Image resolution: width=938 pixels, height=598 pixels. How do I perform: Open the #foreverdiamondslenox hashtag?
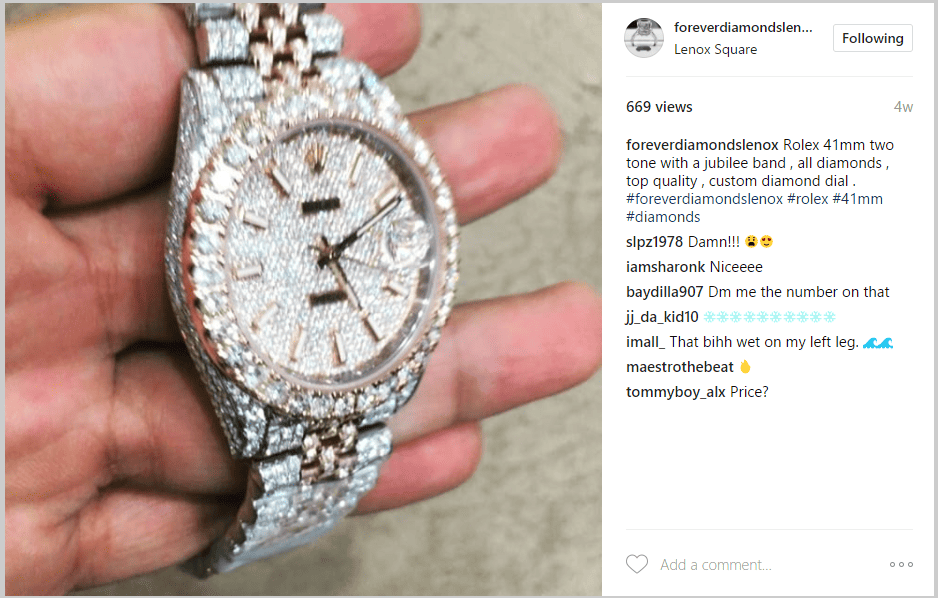click(x=704, y=199)
